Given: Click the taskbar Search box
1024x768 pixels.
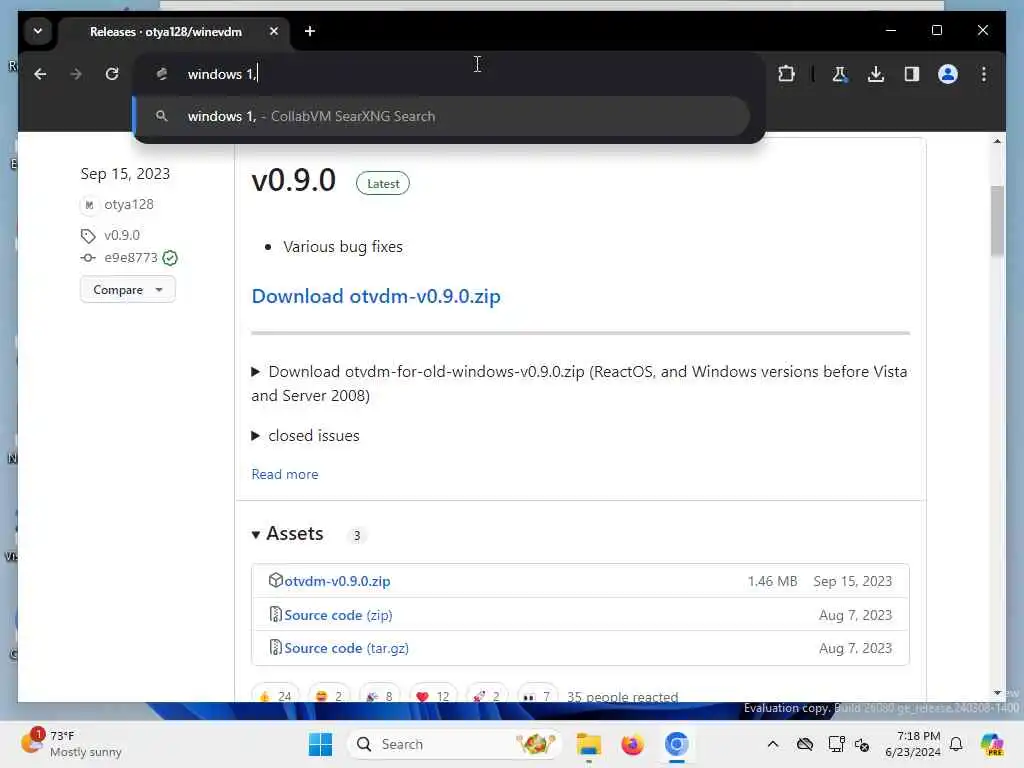Looking at the screenshot, I should click(x=454, y=744).
